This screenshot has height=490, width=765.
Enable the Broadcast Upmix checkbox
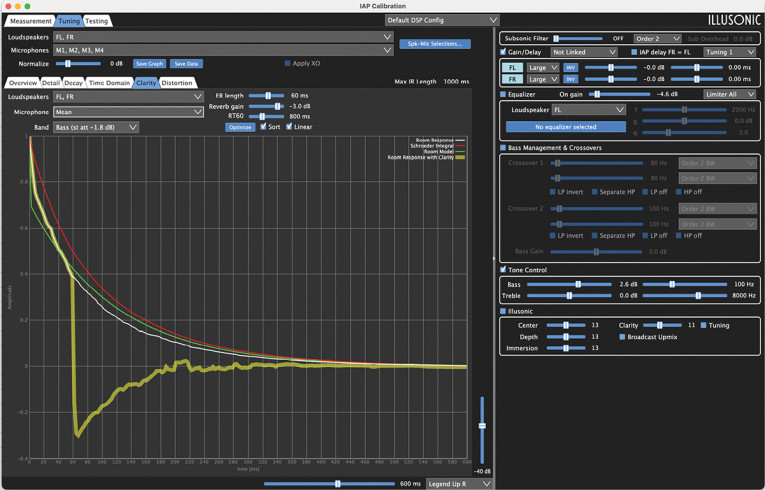click(x=623, y=337)
